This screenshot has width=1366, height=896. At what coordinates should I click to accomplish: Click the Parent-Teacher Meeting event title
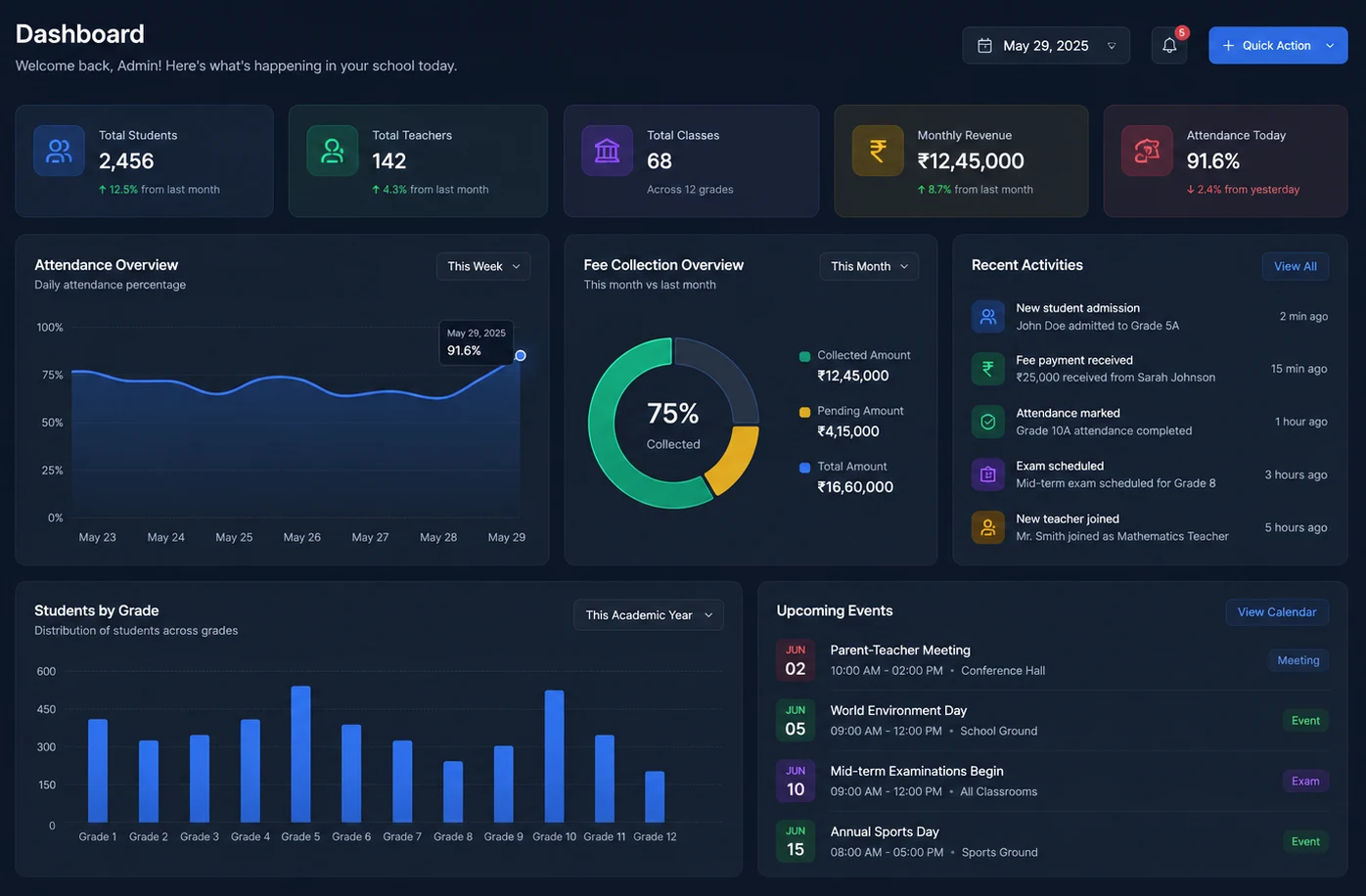pyautogui.click(x=900, y=650)
